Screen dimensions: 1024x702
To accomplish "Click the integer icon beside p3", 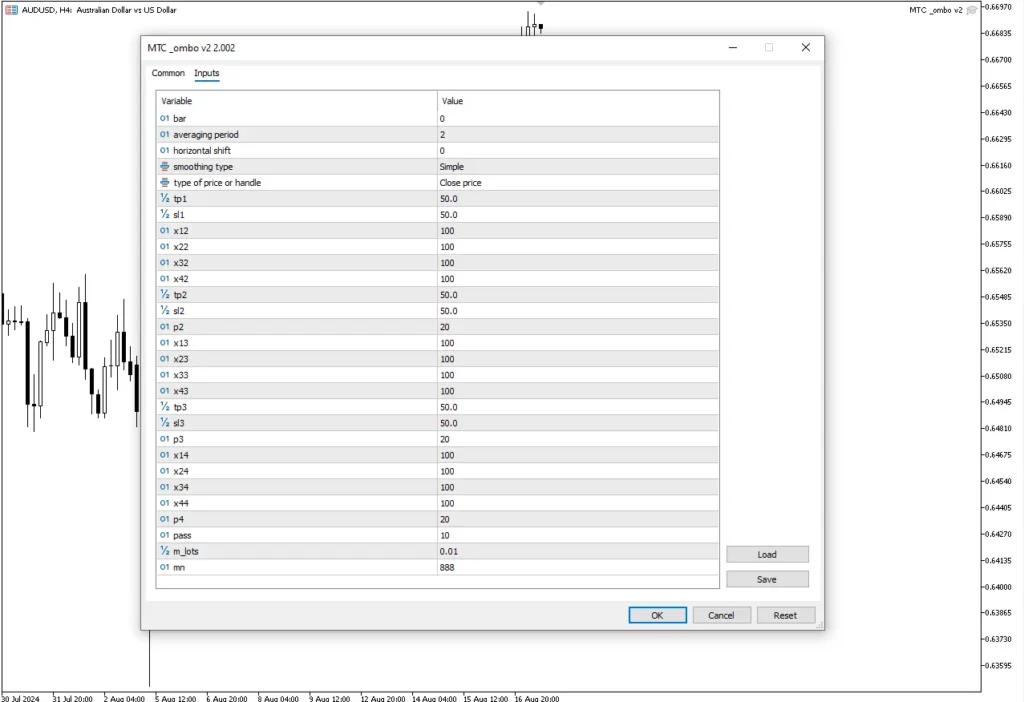I will click(165, 439).
